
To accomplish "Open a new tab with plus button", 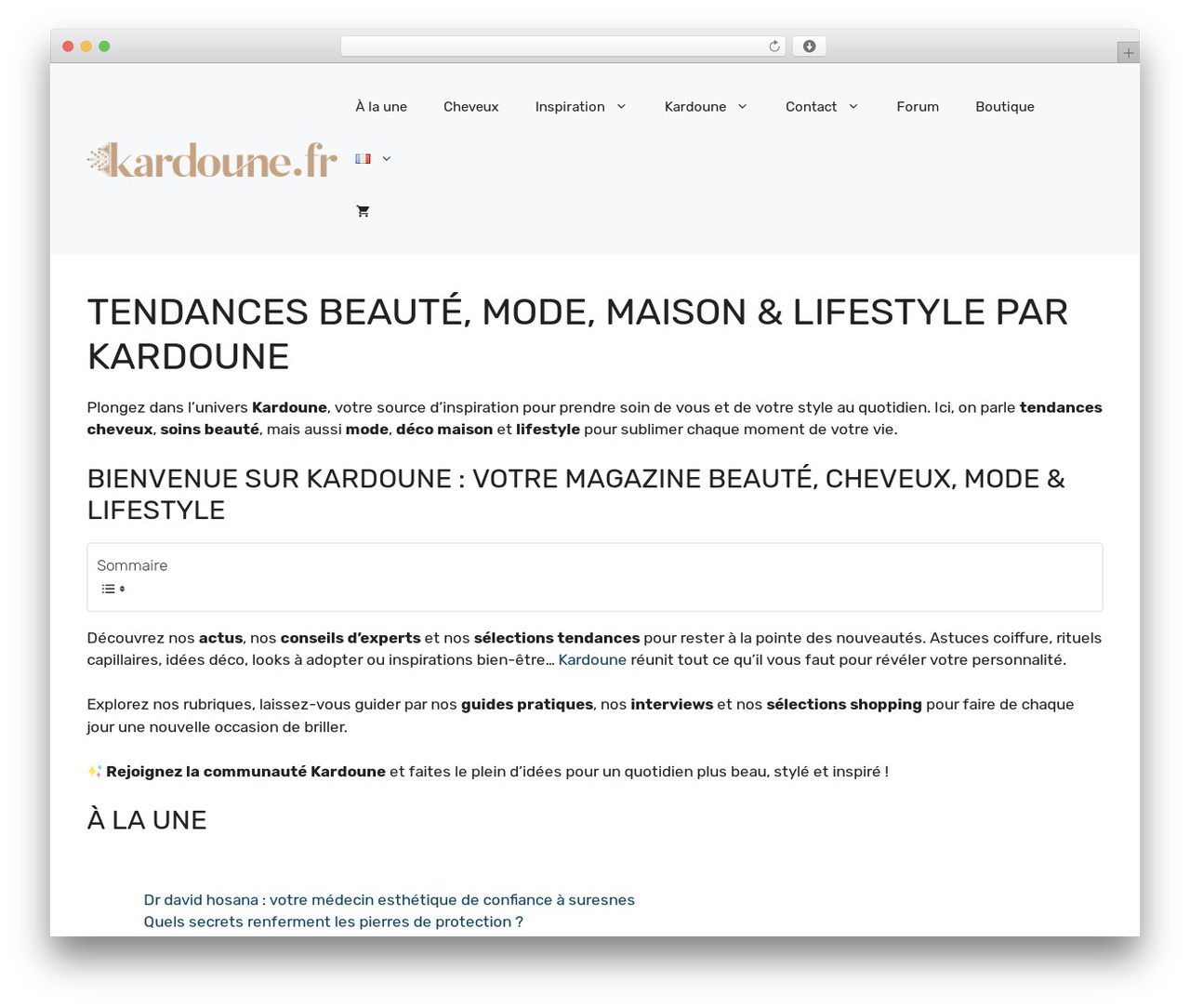I will [x=1128, y=53].
